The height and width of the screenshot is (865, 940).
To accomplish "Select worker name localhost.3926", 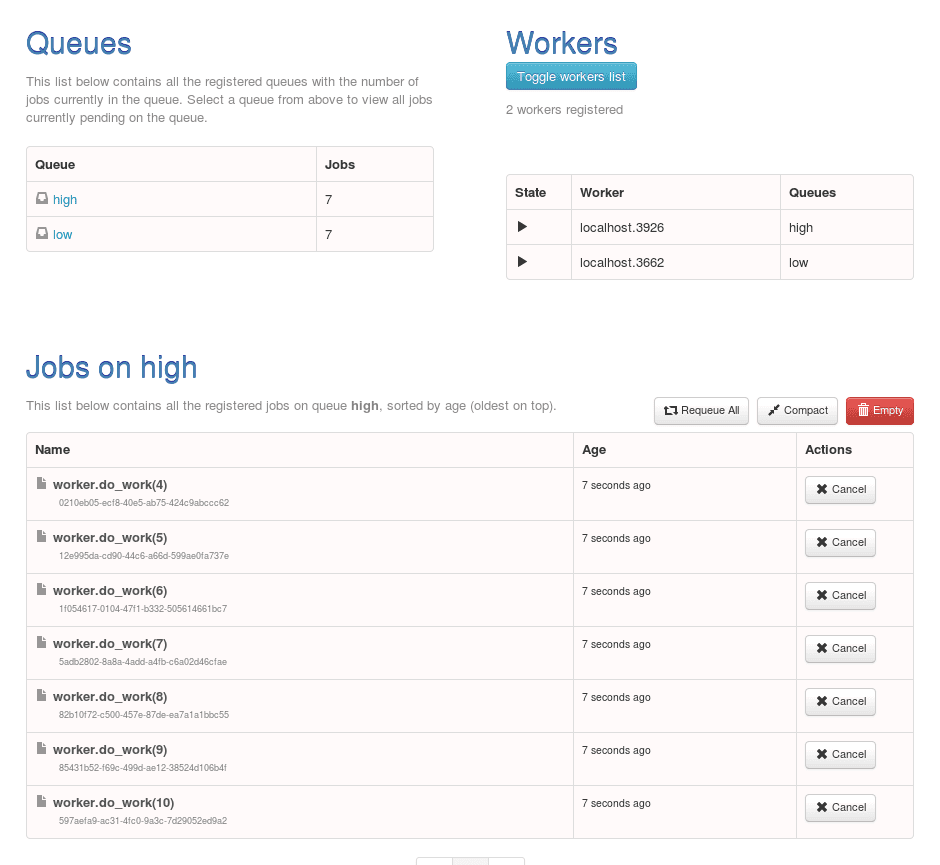I will pos(622,228).
